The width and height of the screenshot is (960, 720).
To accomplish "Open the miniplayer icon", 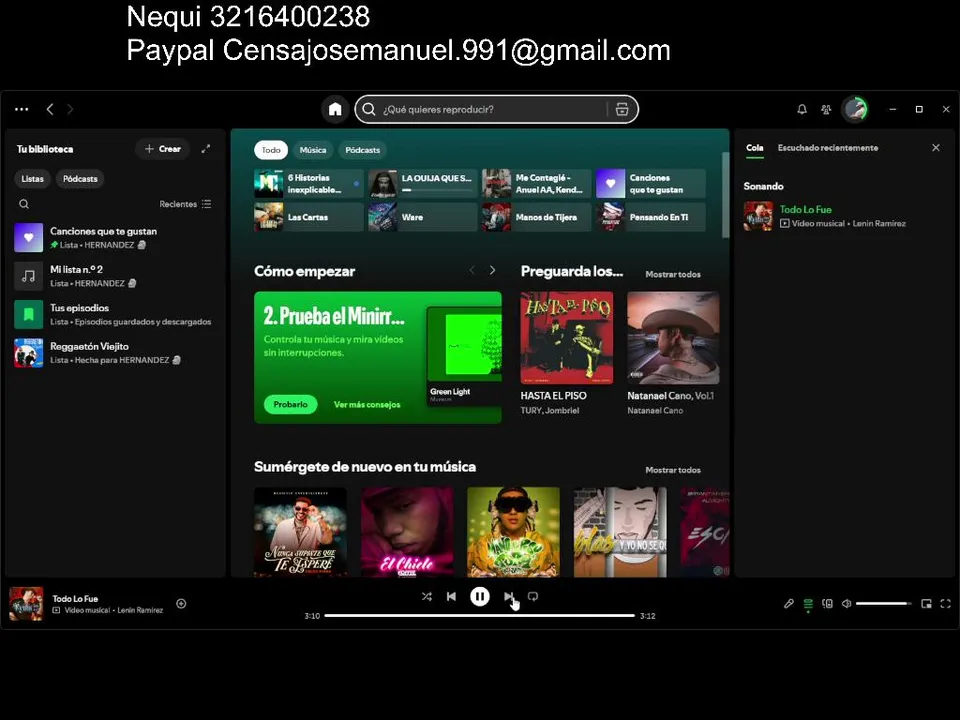I will tap(926, 604).
